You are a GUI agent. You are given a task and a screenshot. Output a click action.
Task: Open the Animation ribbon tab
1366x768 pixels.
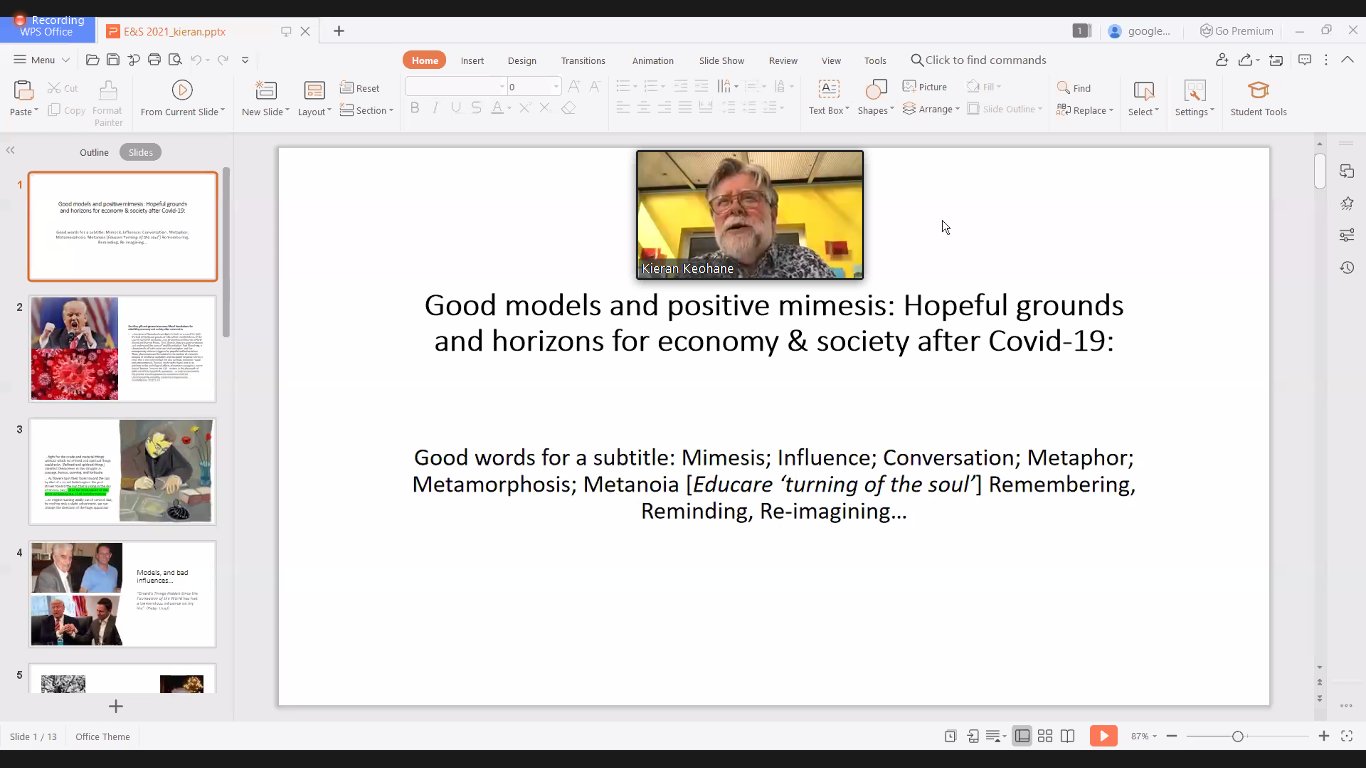(x=653, y=61)
